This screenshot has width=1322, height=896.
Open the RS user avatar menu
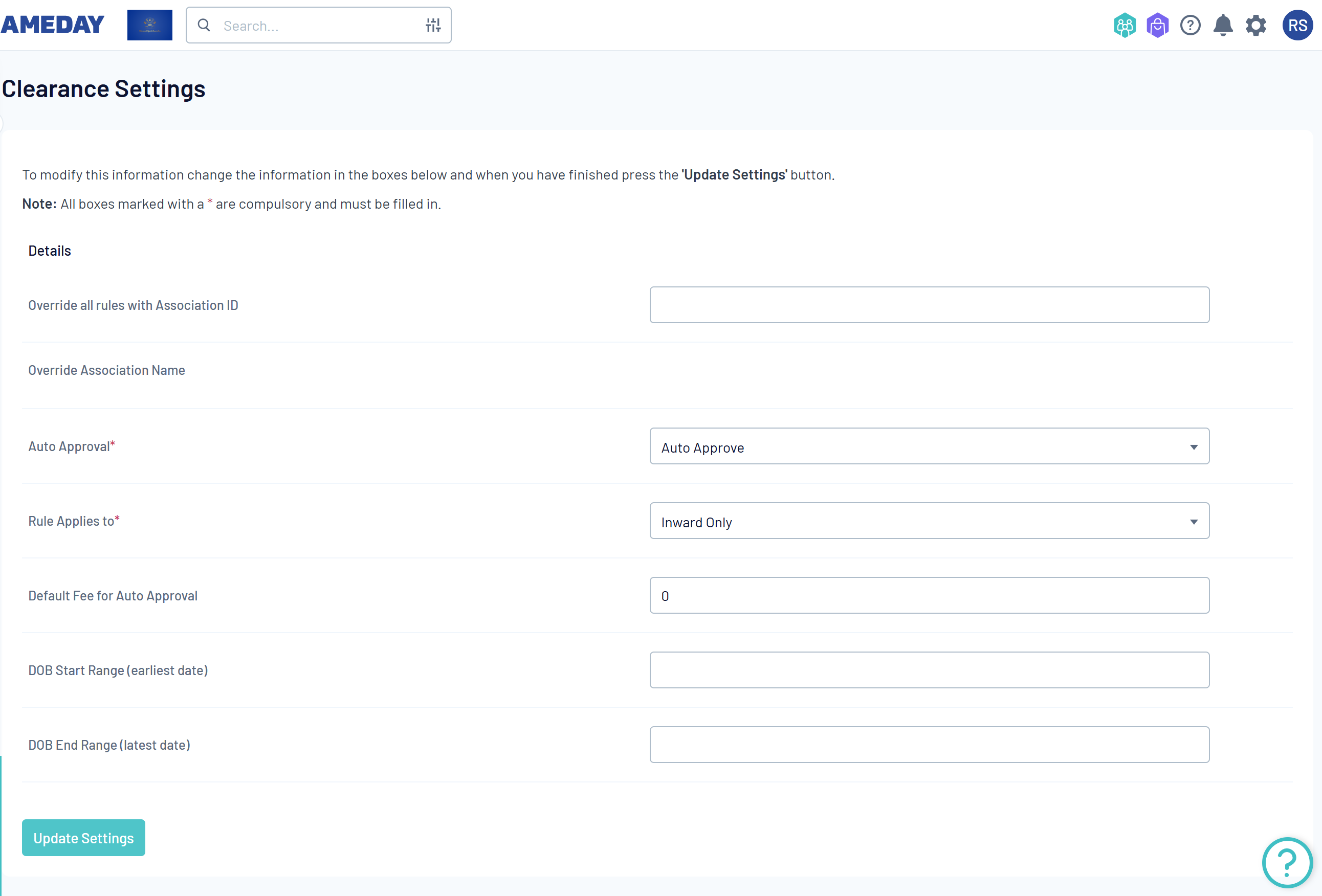point(1297,26)
